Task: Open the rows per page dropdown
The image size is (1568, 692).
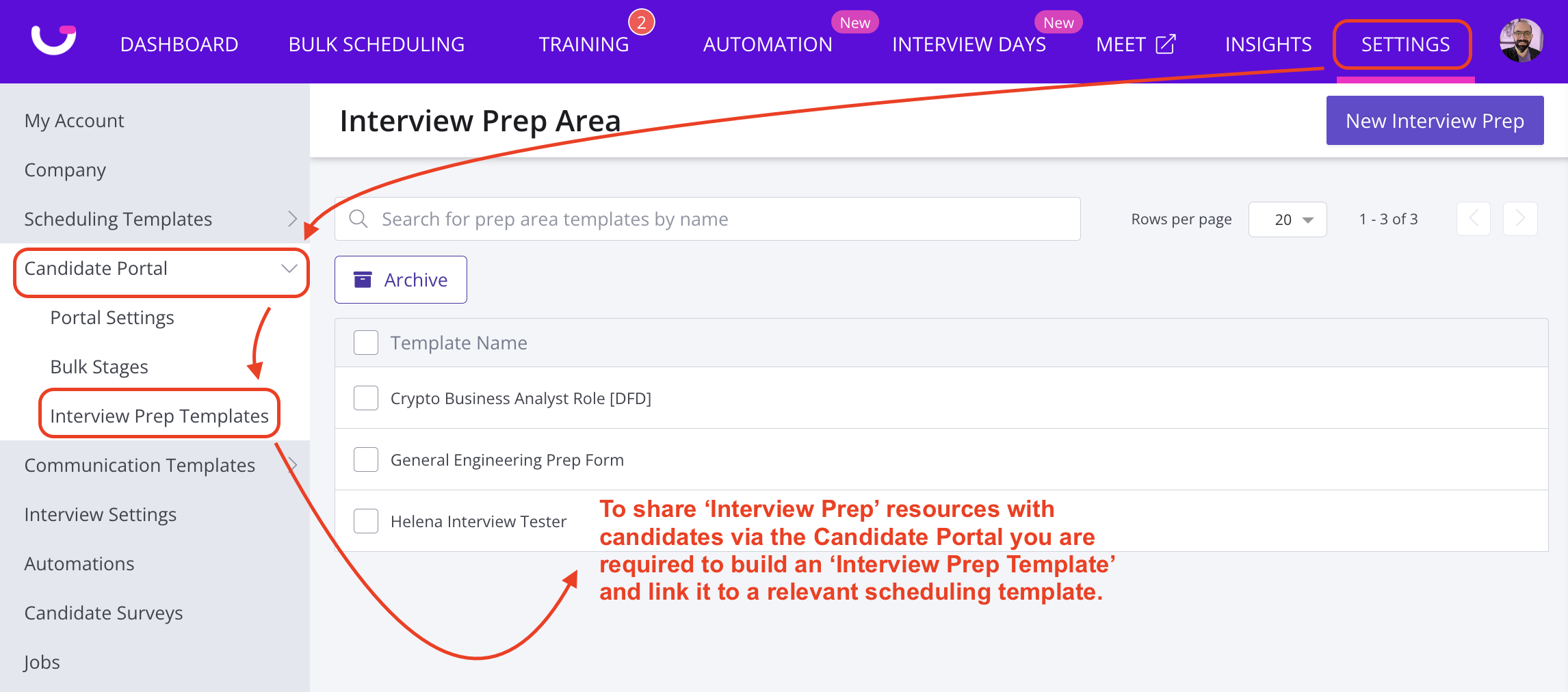Action: pos(1288,219)
